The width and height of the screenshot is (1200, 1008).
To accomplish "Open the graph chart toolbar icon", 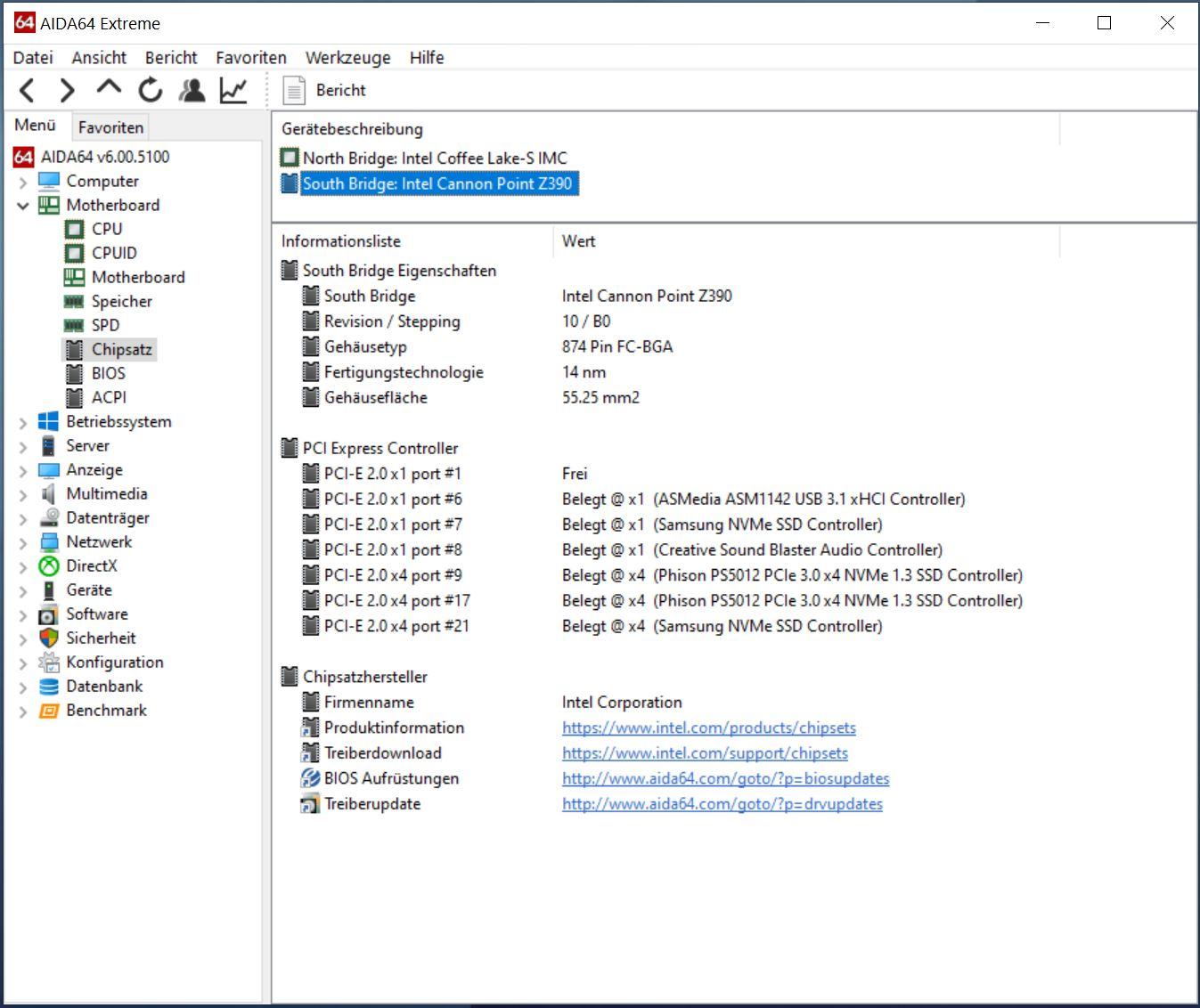I will pos(233,90).
